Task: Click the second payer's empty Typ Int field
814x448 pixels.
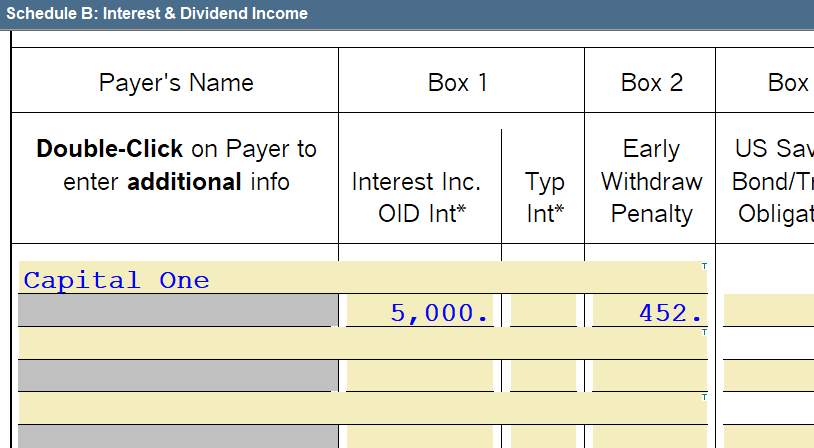Action: click(x=543, y=376)
